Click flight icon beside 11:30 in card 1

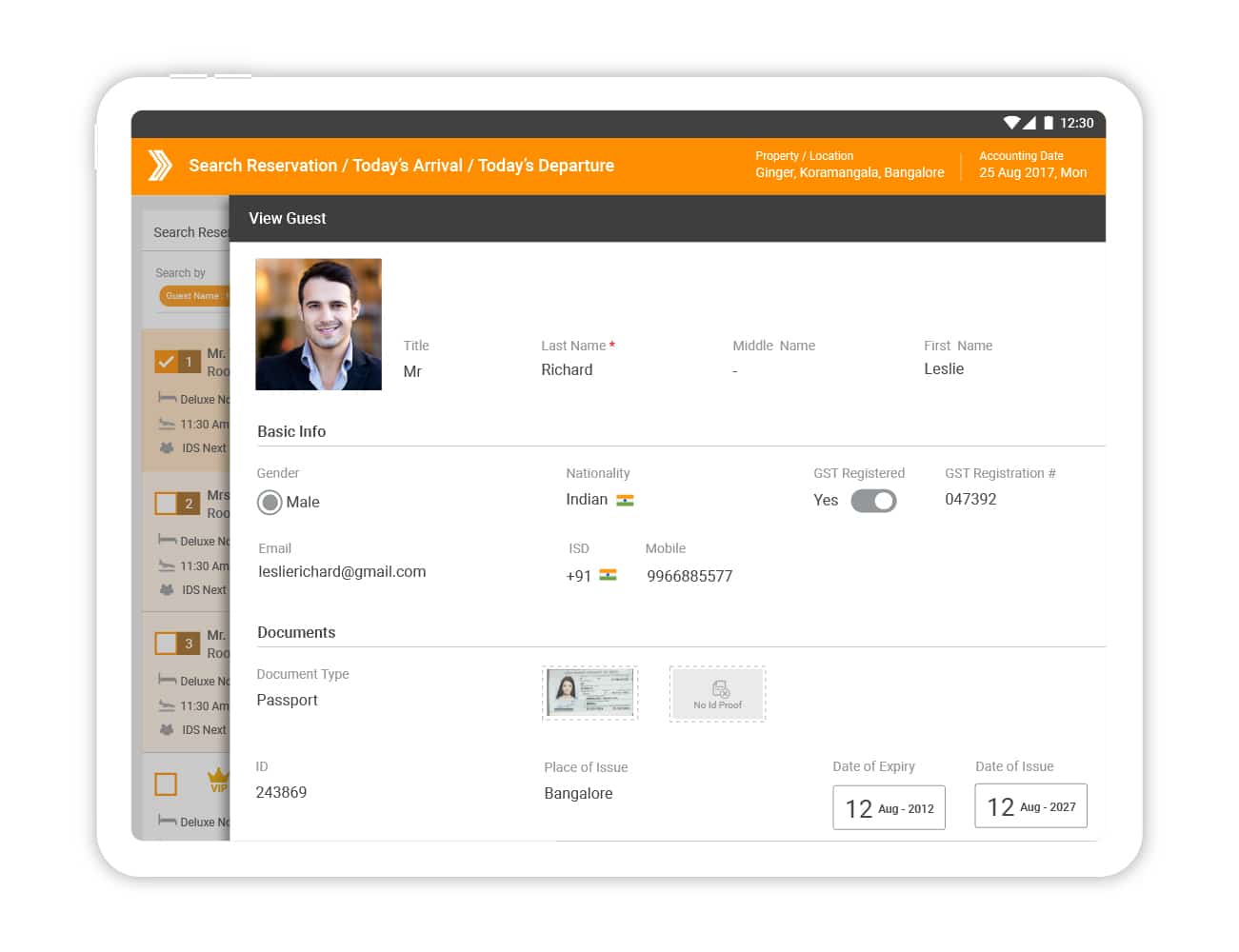tap(167, 424)
